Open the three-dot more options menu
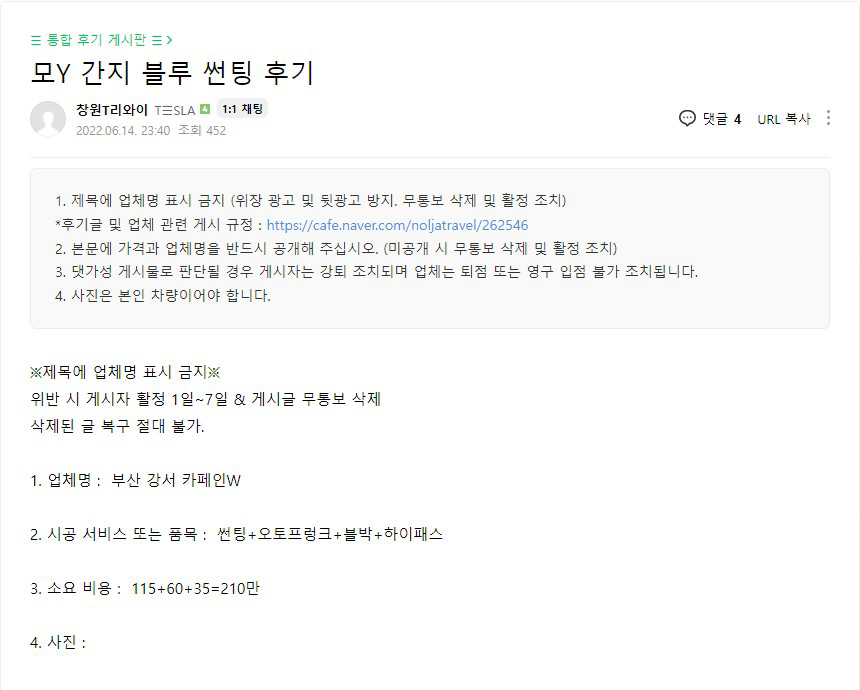 828,118
